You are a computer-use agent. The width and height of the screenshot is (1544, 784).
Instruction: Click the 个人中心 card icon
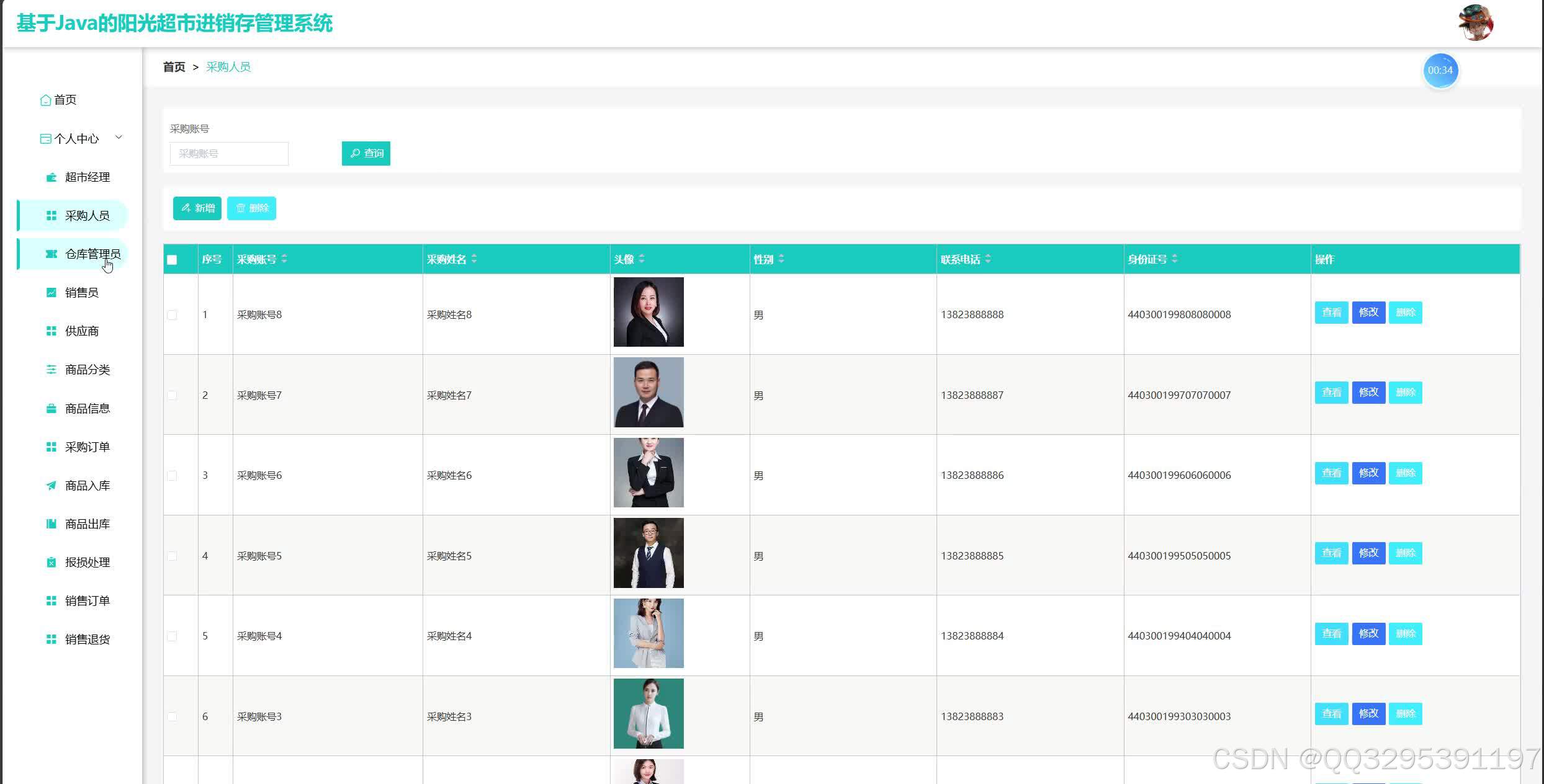(x=45, y=139)
